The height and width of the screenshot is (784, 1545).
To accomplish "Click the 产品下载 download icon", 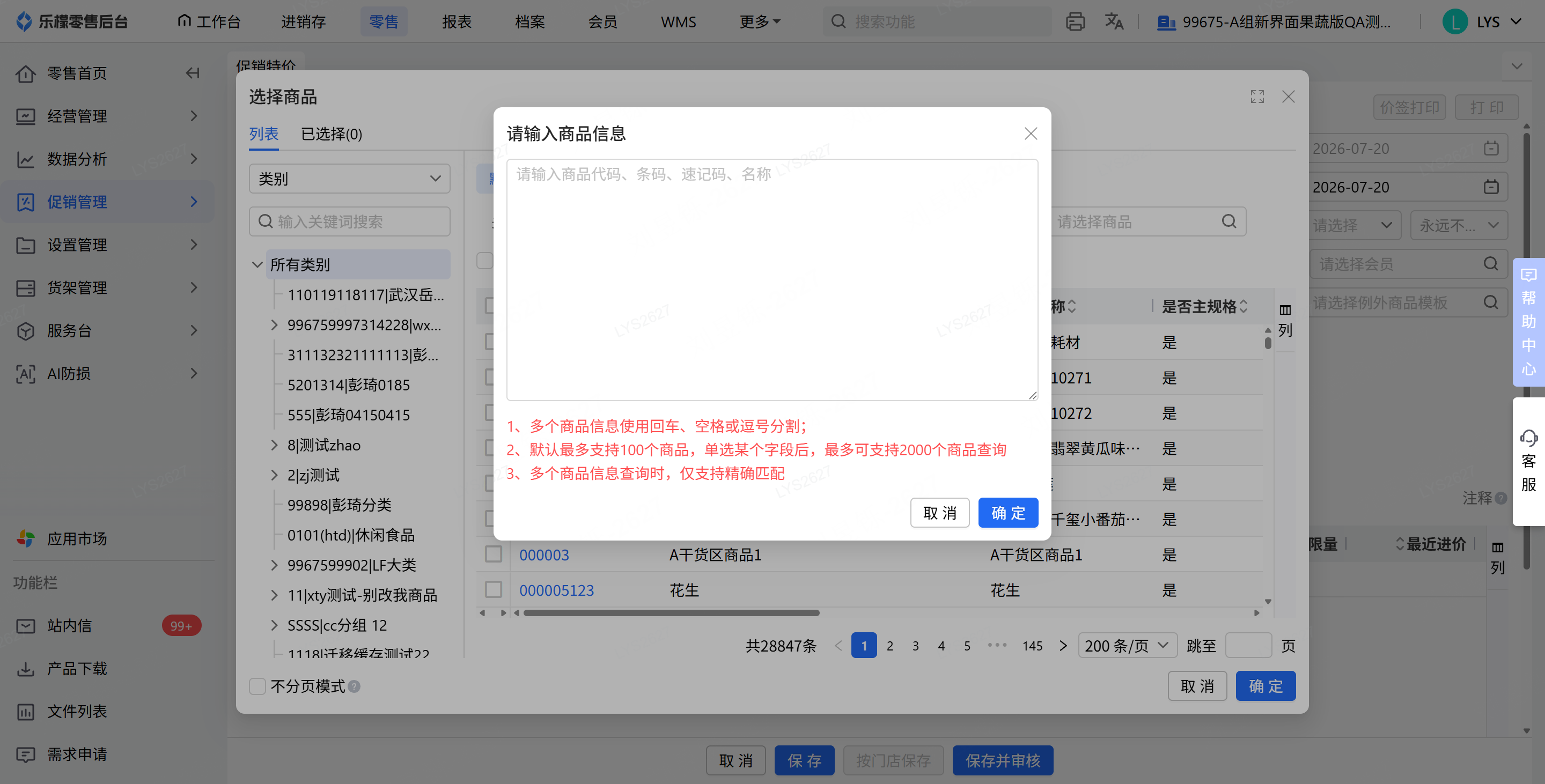I will (x=25, y=668).
